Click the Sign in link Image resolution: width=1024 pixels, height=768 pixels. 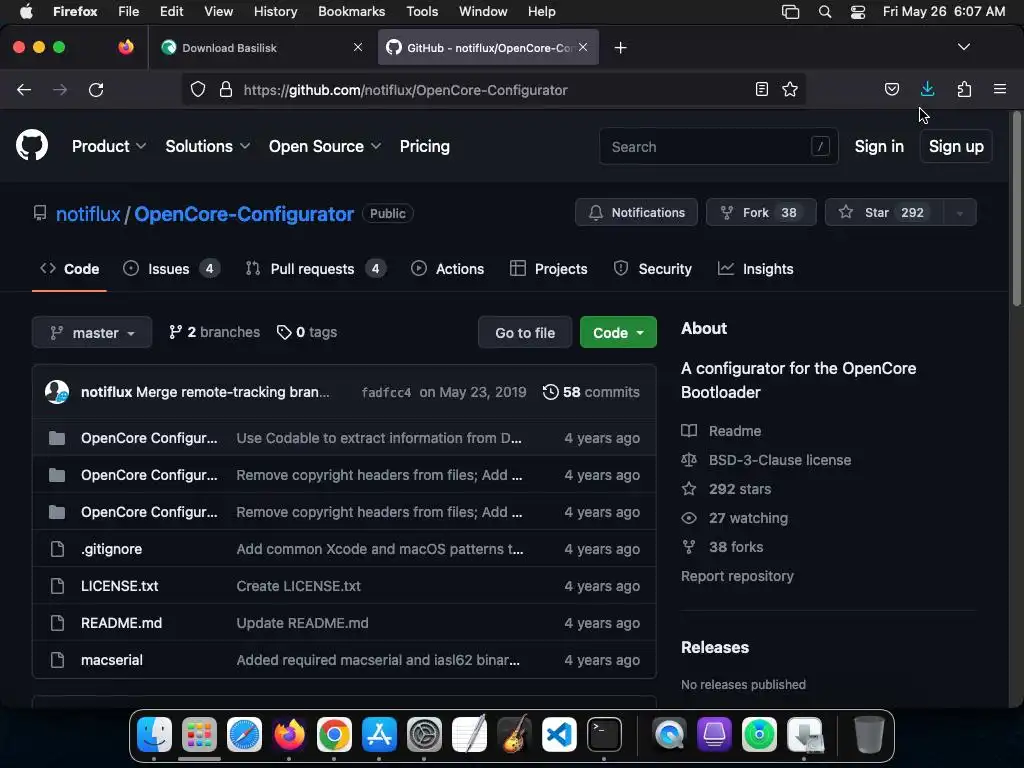tap(879, 146)
